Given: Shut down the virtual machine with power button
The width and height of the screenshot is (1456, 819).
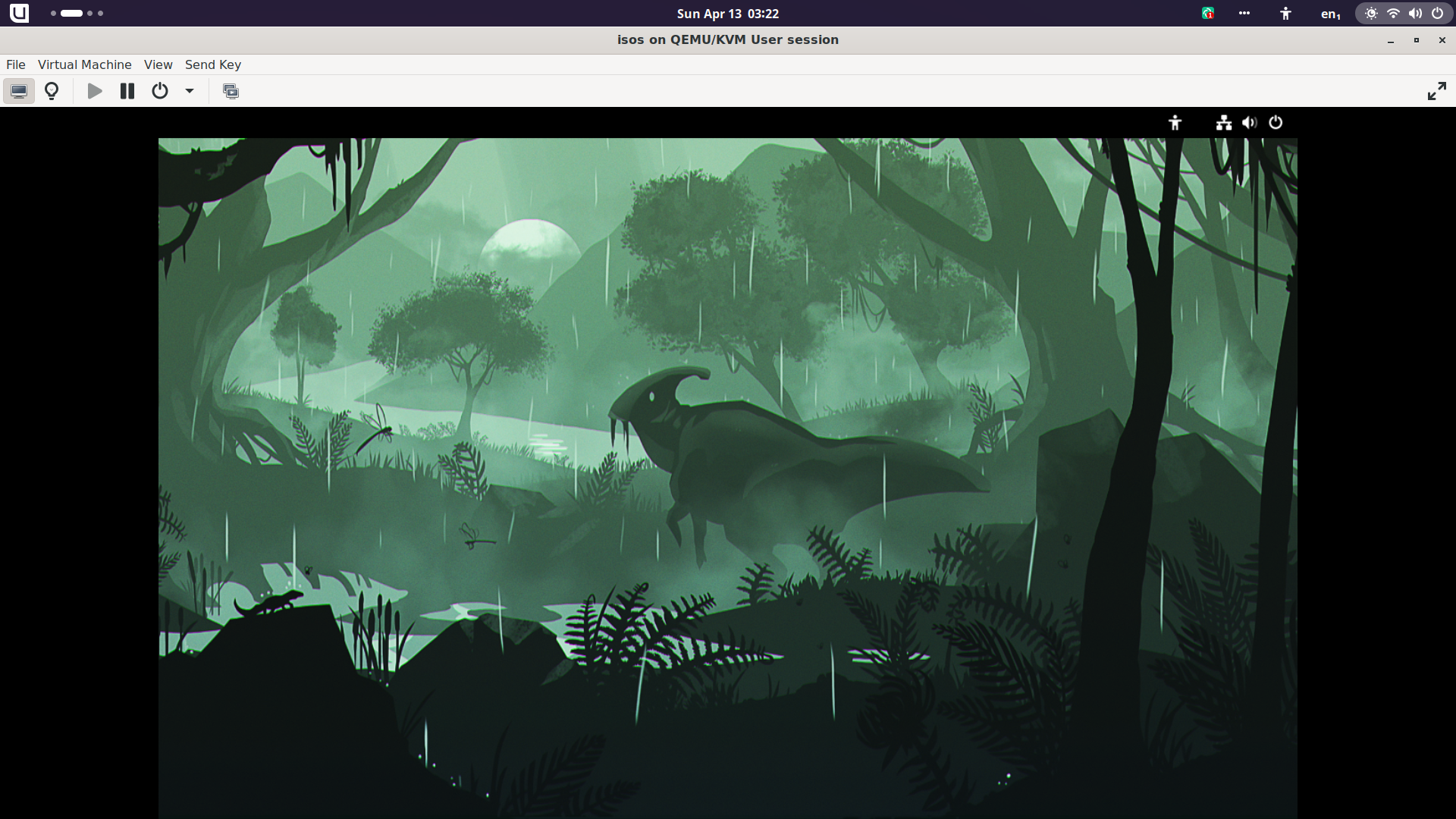Looking at the screenshot, I should point(160,91).
